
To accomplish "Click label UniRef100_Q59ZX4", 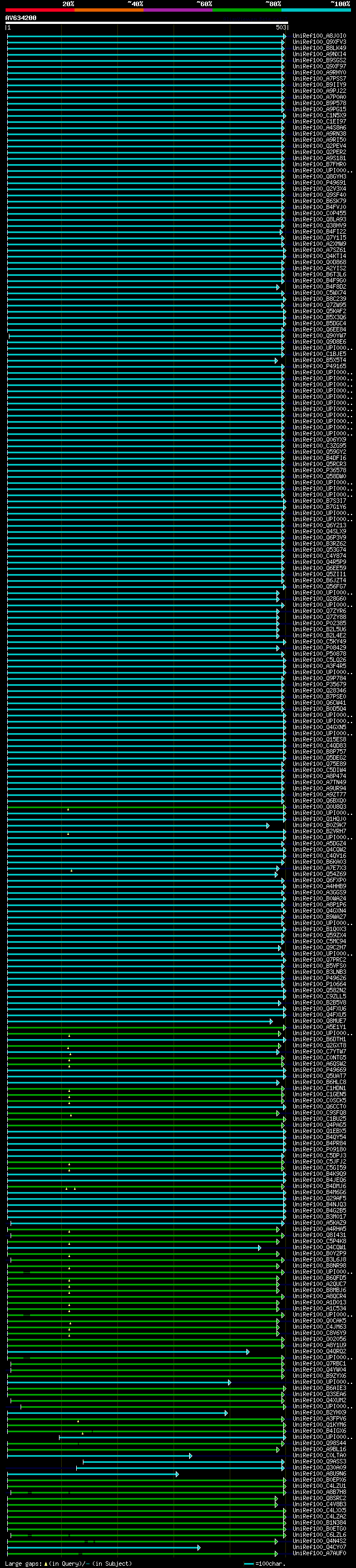I will point(319,936).
